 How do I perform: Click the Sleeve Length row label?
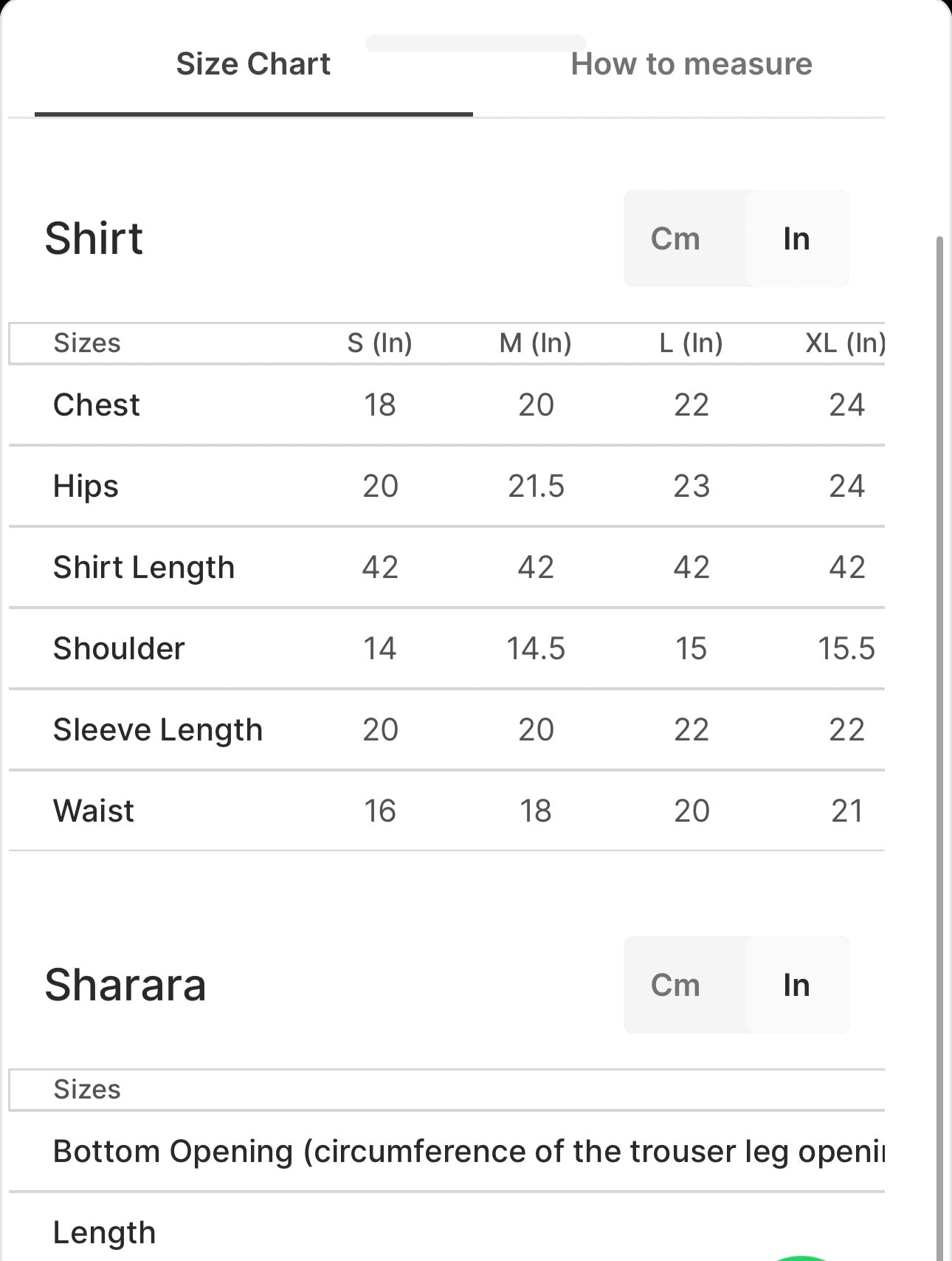pos(158,730)
